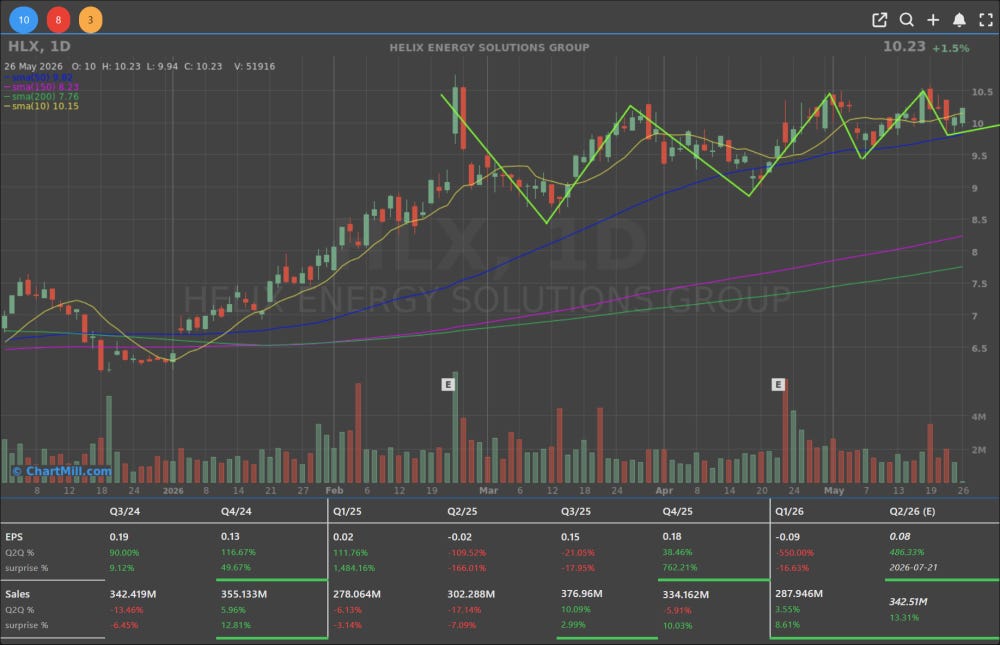Click the Q4/24 column header
Image resolution: width=1000 pixels, height=645 pixels.
(x=236, y=511)
